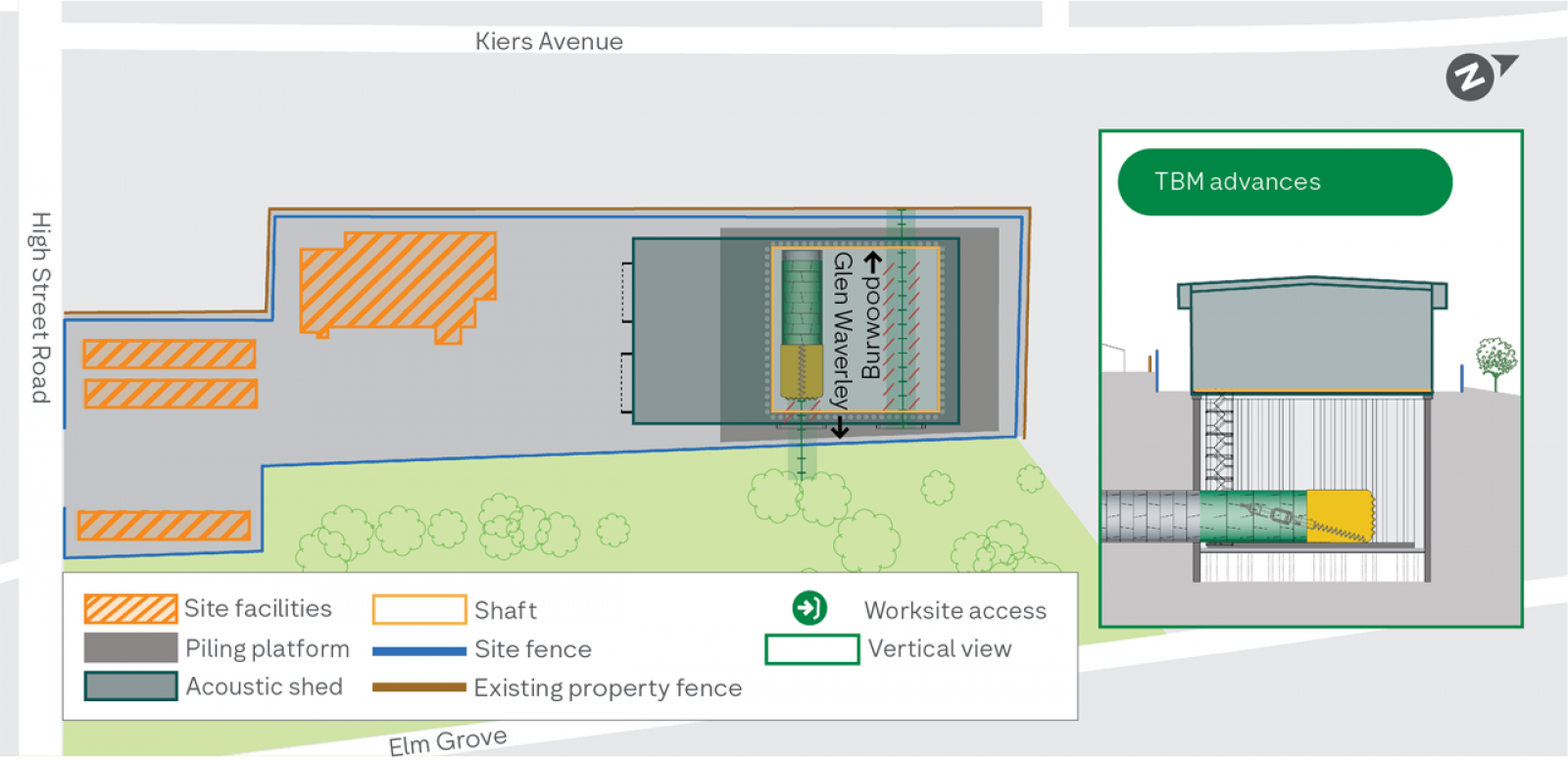This screenshot has width=1568, height=760.
Task: Click the Vertical view legend text
Action: [x=940, y=648]
